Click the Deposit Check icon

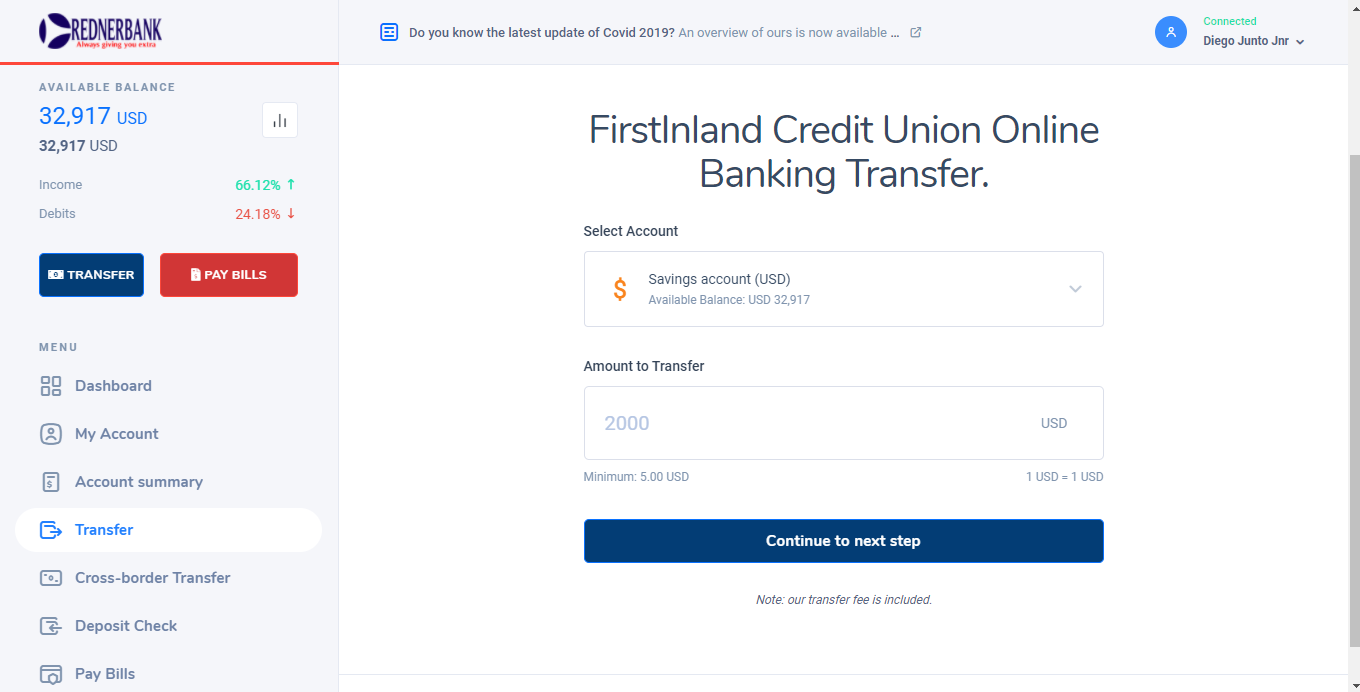click(51, 626)
